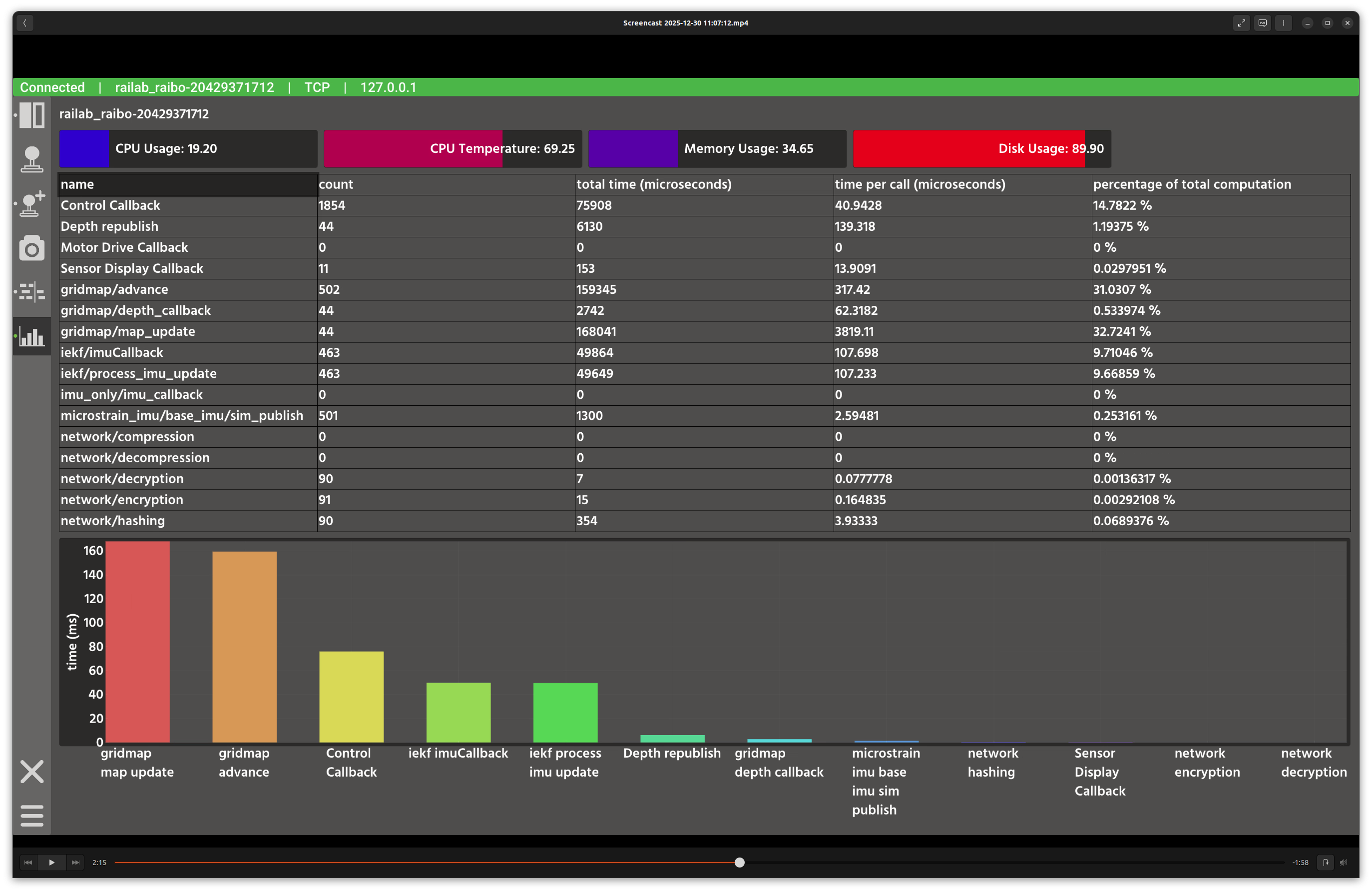Open the camera view sidebar icon
The width and height of the screenshot is (1372, 892).
click(31, 248)
